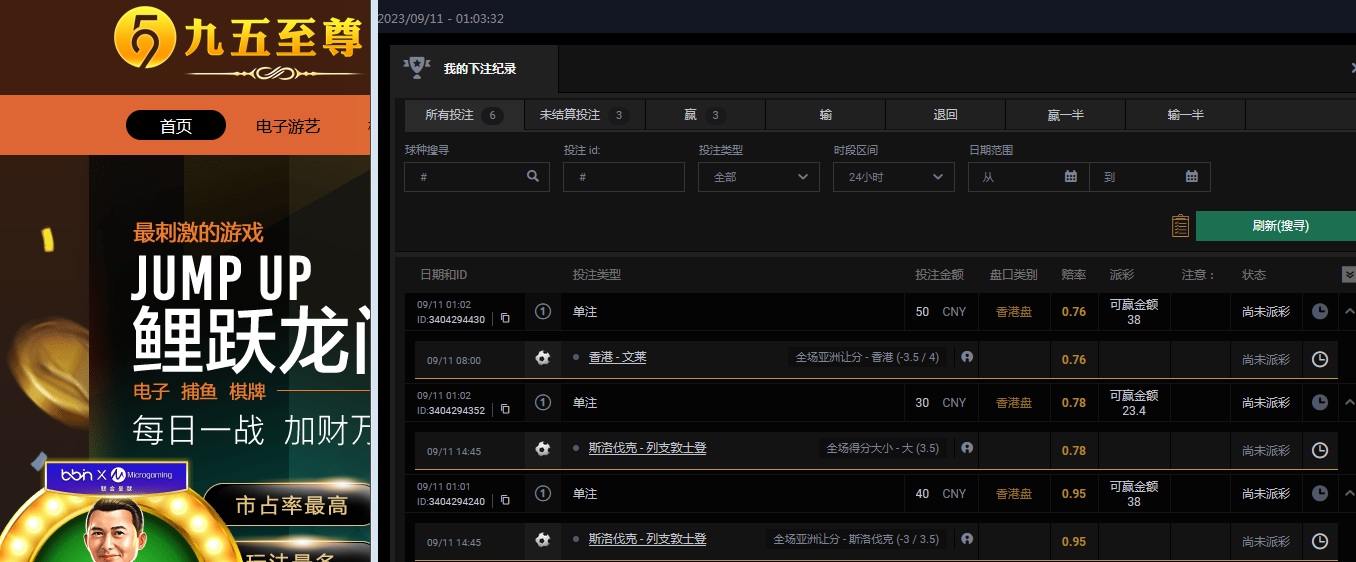Click filled clock icon on the 50 CNY bet

click(1320, 312)
